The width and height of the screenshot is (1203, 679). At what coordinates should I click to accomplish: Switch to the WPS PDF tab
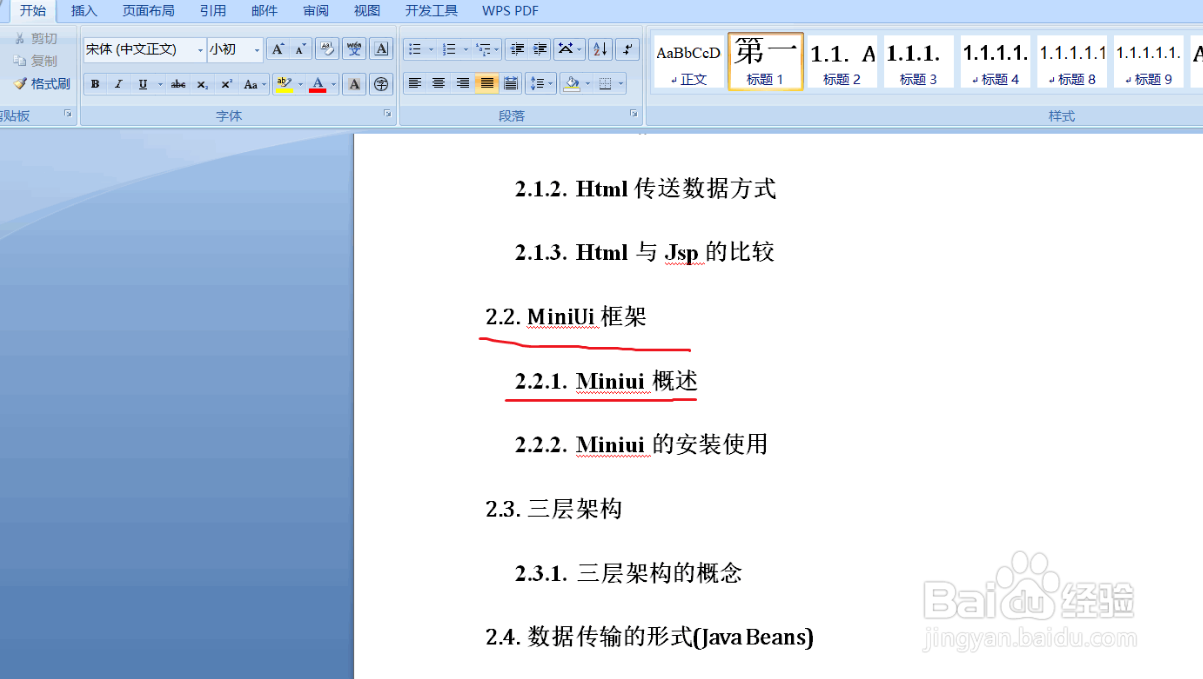[510, 11]
